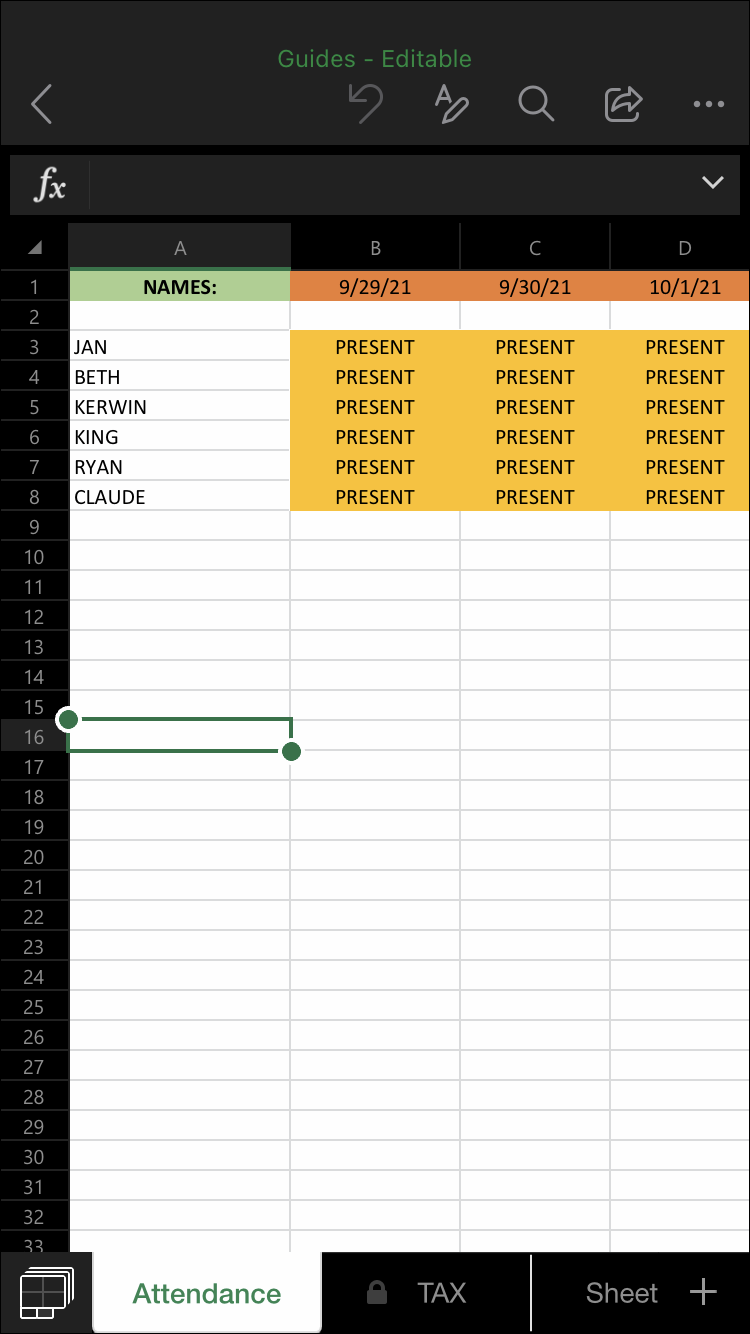
Task: Tap the 9/29/21 date cell
Action: [375, 287]
